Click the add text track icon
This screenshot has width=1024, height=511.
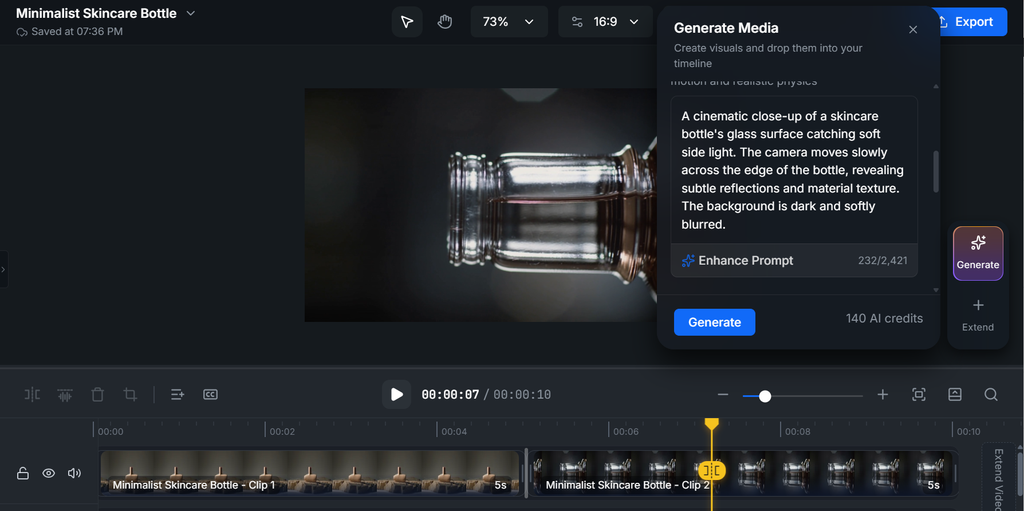(178, 395)
